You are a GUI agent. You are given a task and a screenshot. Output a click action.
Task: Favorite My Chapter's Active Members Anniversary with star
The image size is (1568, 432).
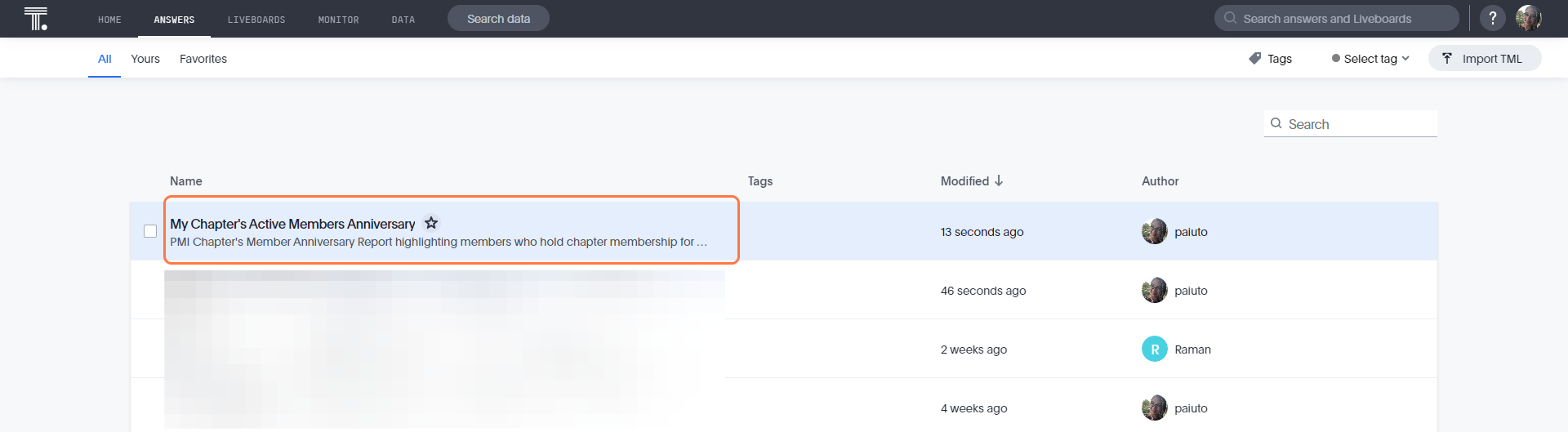click(x=431, y=223)
